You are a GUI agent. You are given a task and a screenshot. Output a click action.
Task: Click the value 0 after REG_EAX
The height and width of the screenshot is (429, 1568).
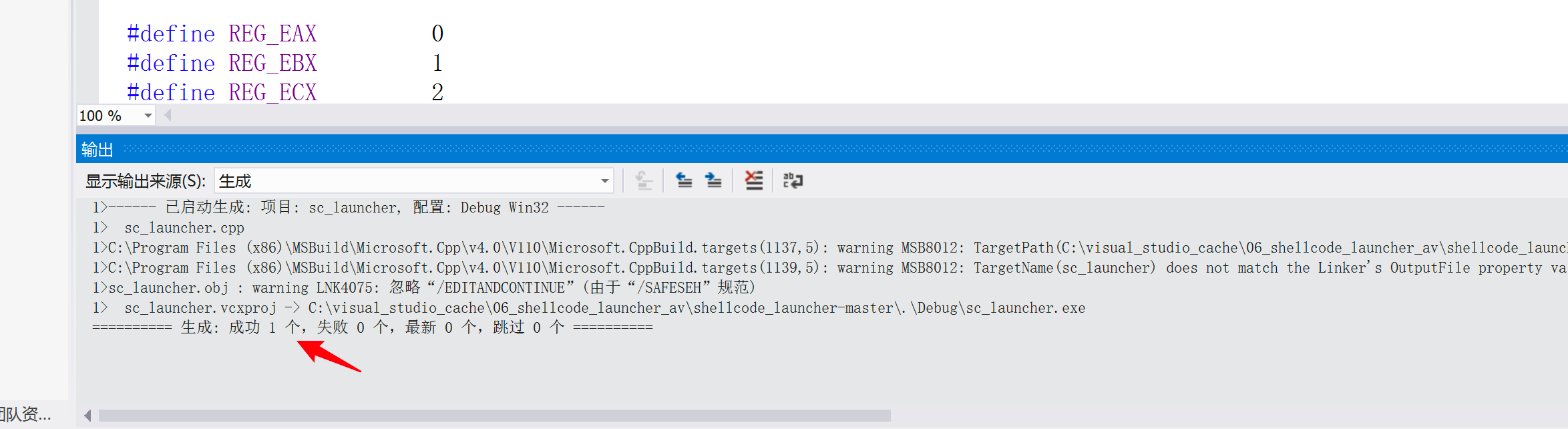(x=437, y=33)
